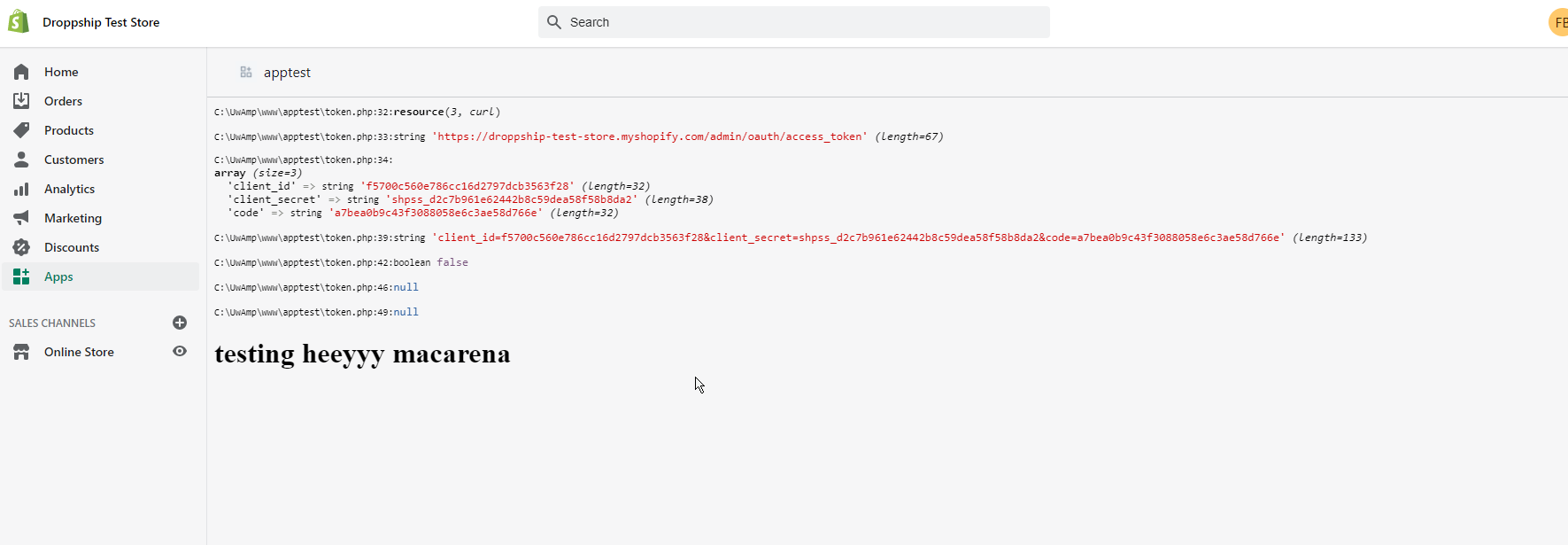This screenshot has height=545, width=1568.
Task: Click the Shopify logo icon
Action: pyautogui.click(x=19, y=22)
